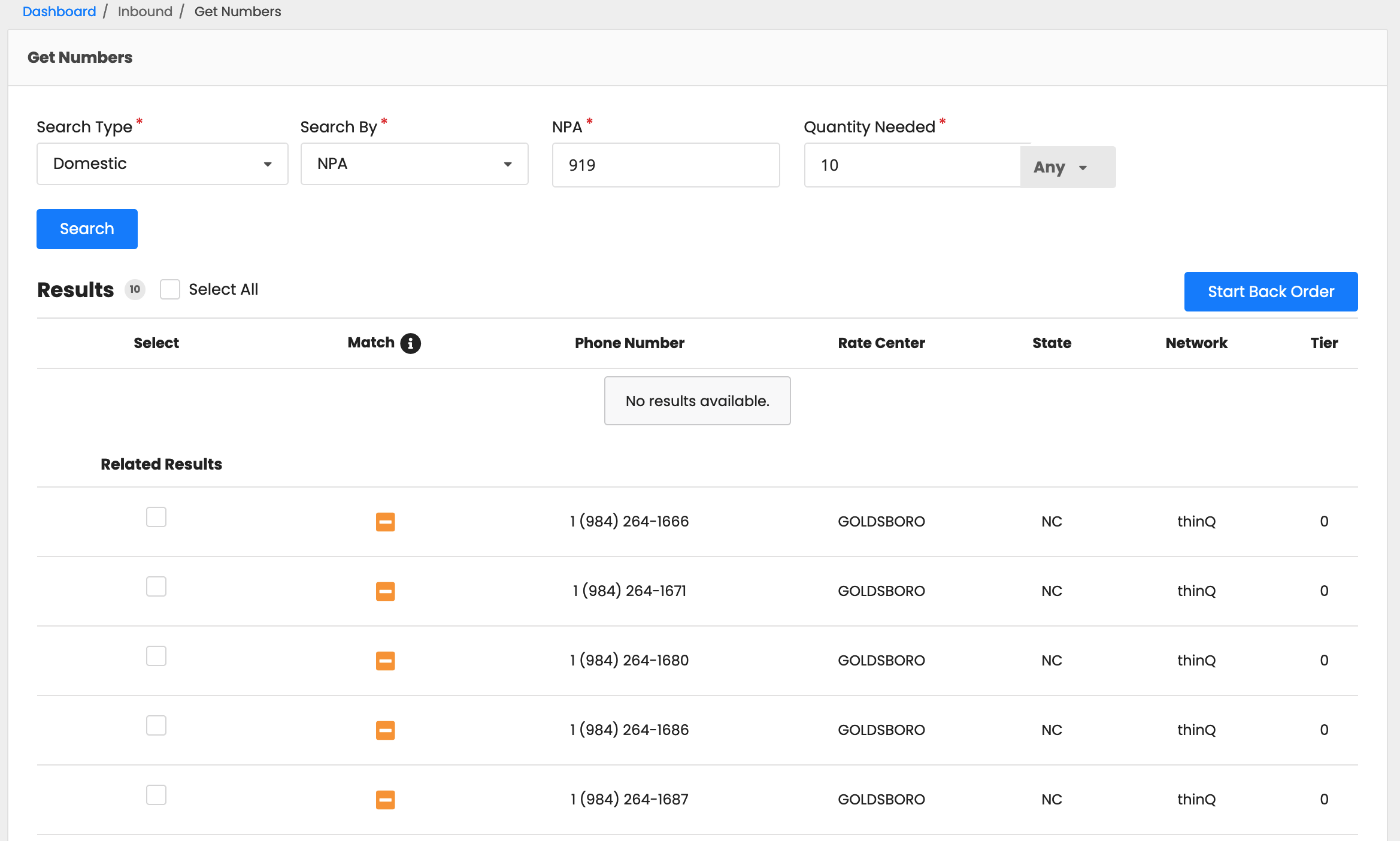Image resolution: width=1400 pixels, height=841 pixels.
Task: Click partial match icon for 264-1680
Action: [385, 661]
